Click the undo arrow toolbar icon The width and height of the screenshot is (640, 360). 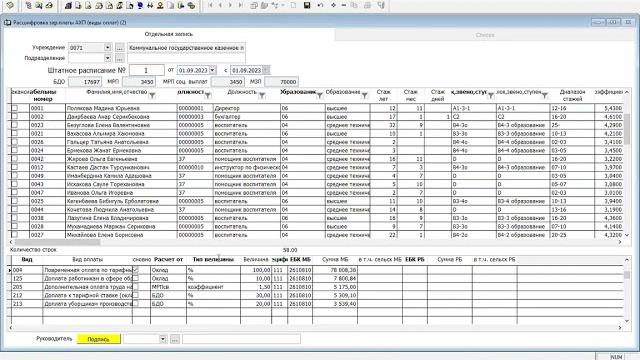click(320, 5)
